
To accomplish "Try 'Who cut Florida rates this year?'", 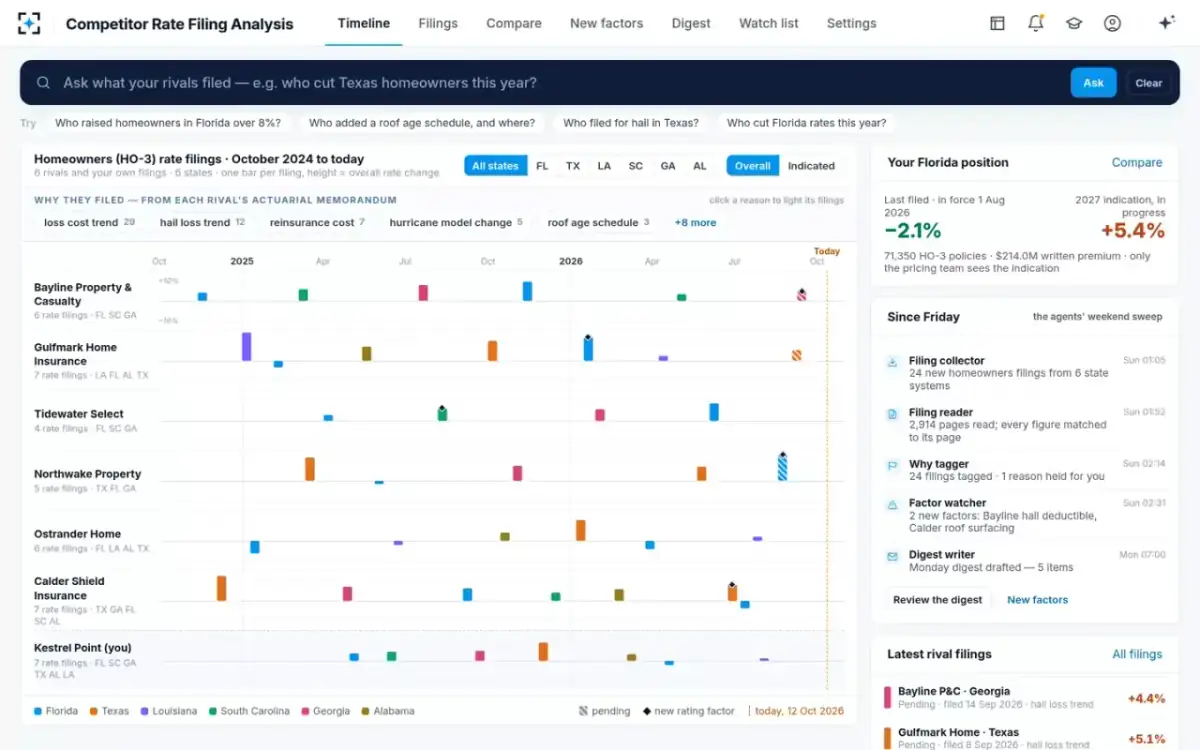I will coord(806,123).
